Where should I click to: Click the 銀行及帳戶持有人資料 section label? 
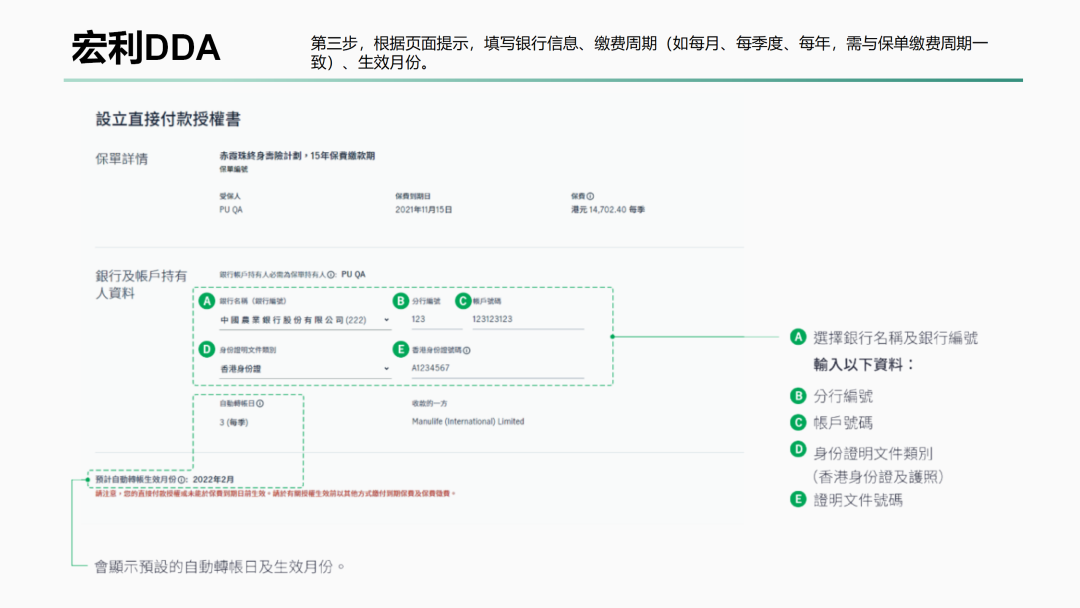(141, 284)
